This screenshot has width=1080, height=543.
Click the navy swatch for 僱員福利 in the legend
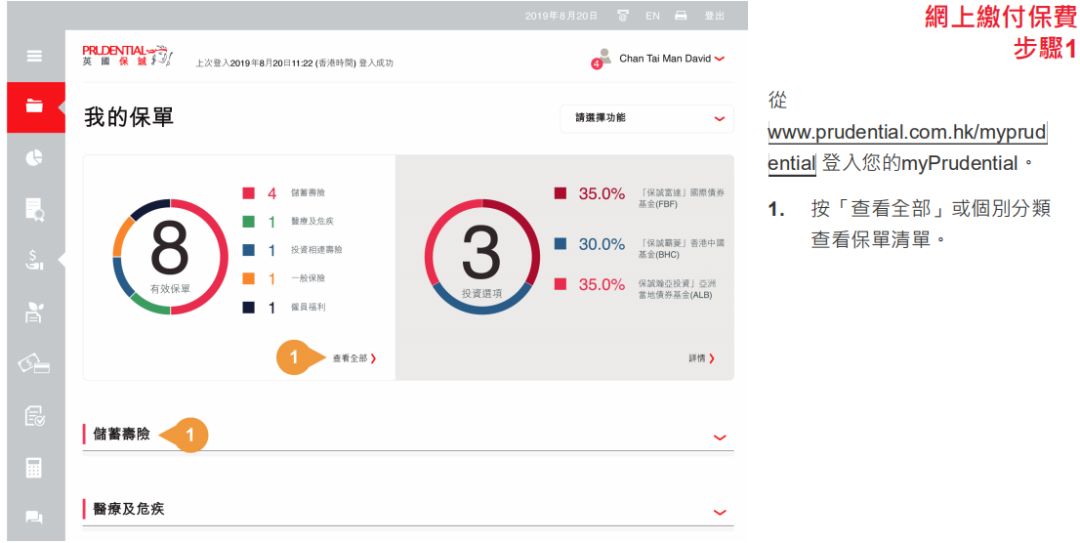tap(249, 307)
